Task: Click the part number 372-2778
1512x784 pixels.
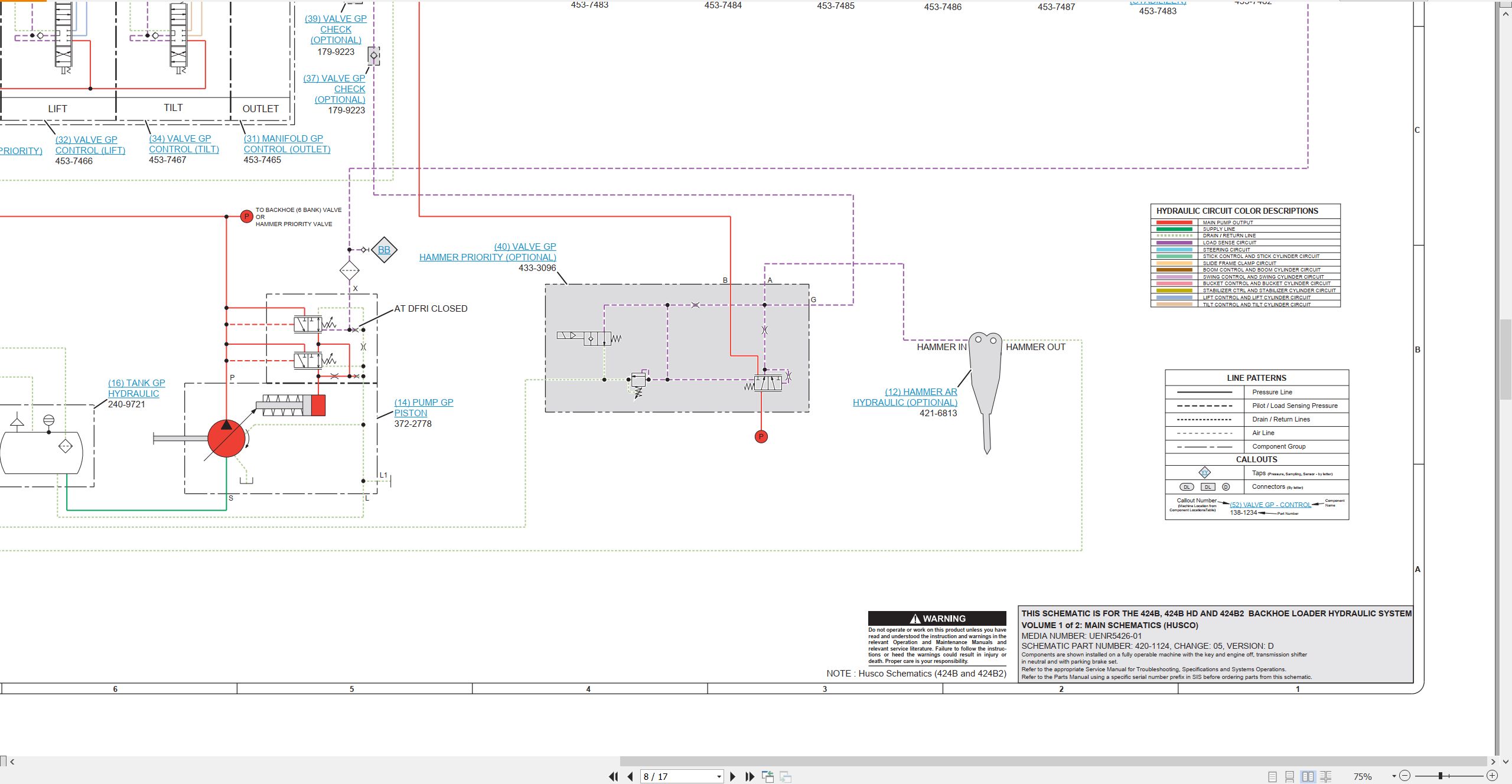Action: (x=413, y=424)
